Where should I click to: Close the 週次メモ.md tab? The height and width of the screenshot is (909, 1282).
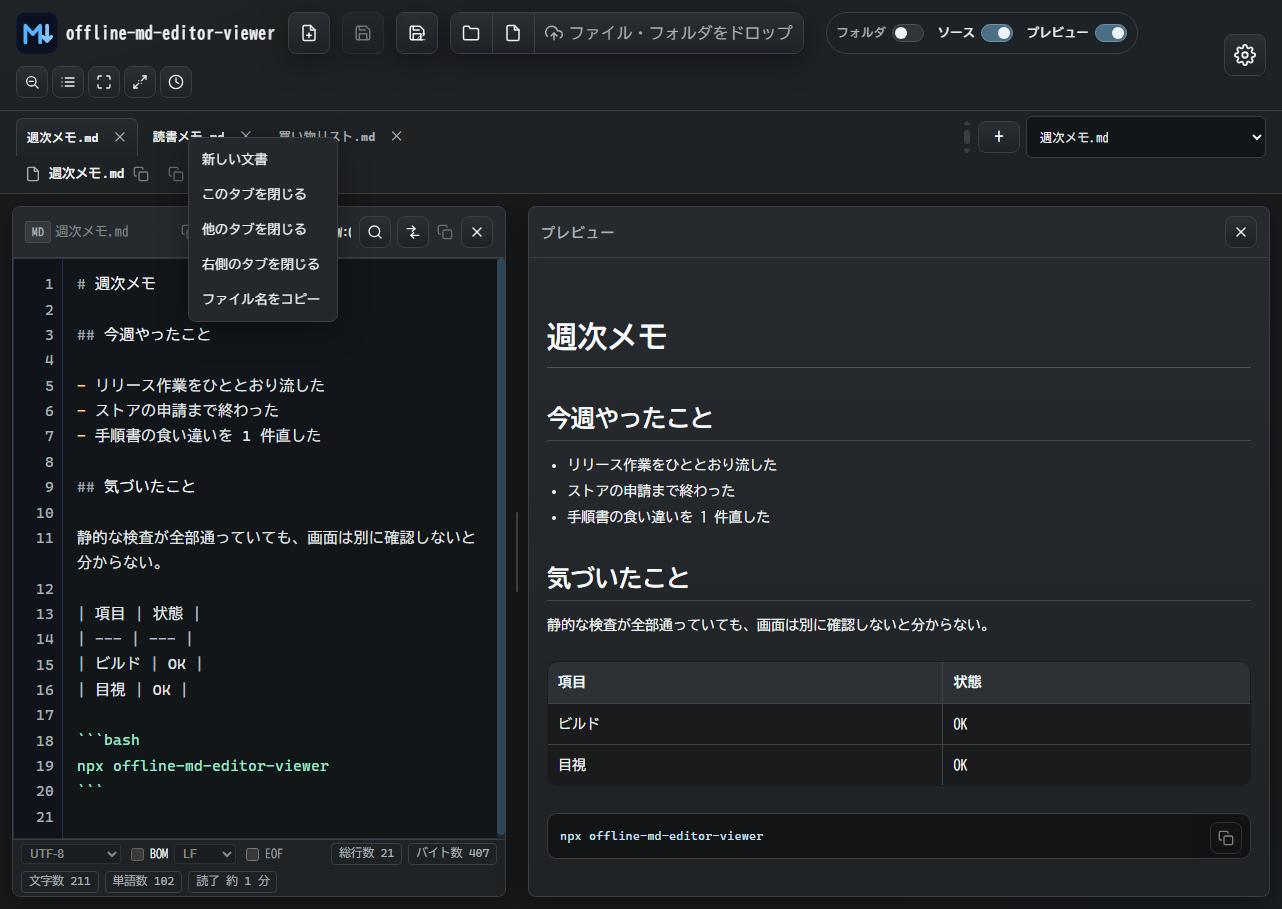pyautogui.click(x=120, y=137)
